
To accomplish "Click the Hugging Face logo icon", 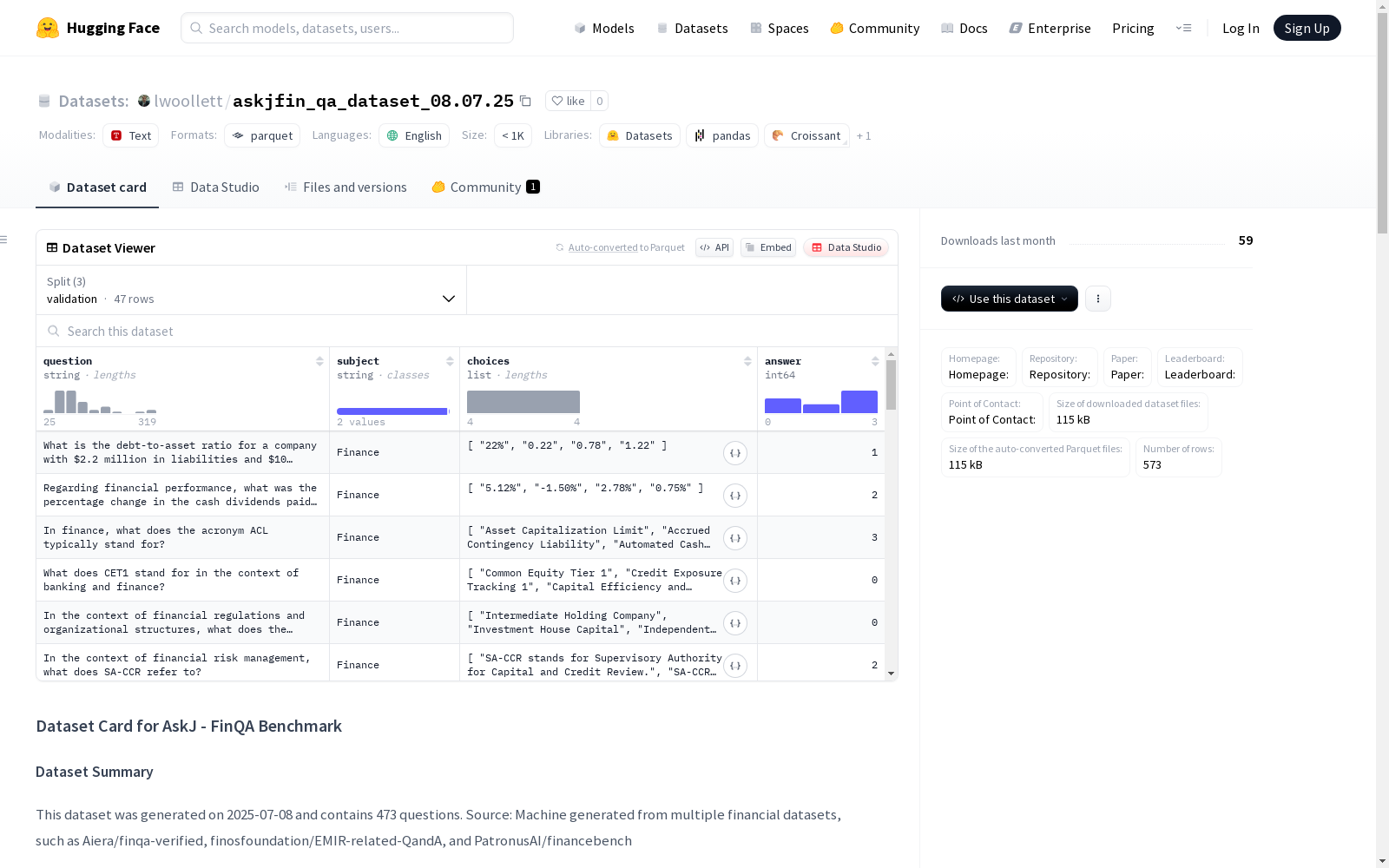I will pyautogui.click(x=48, y=28).
